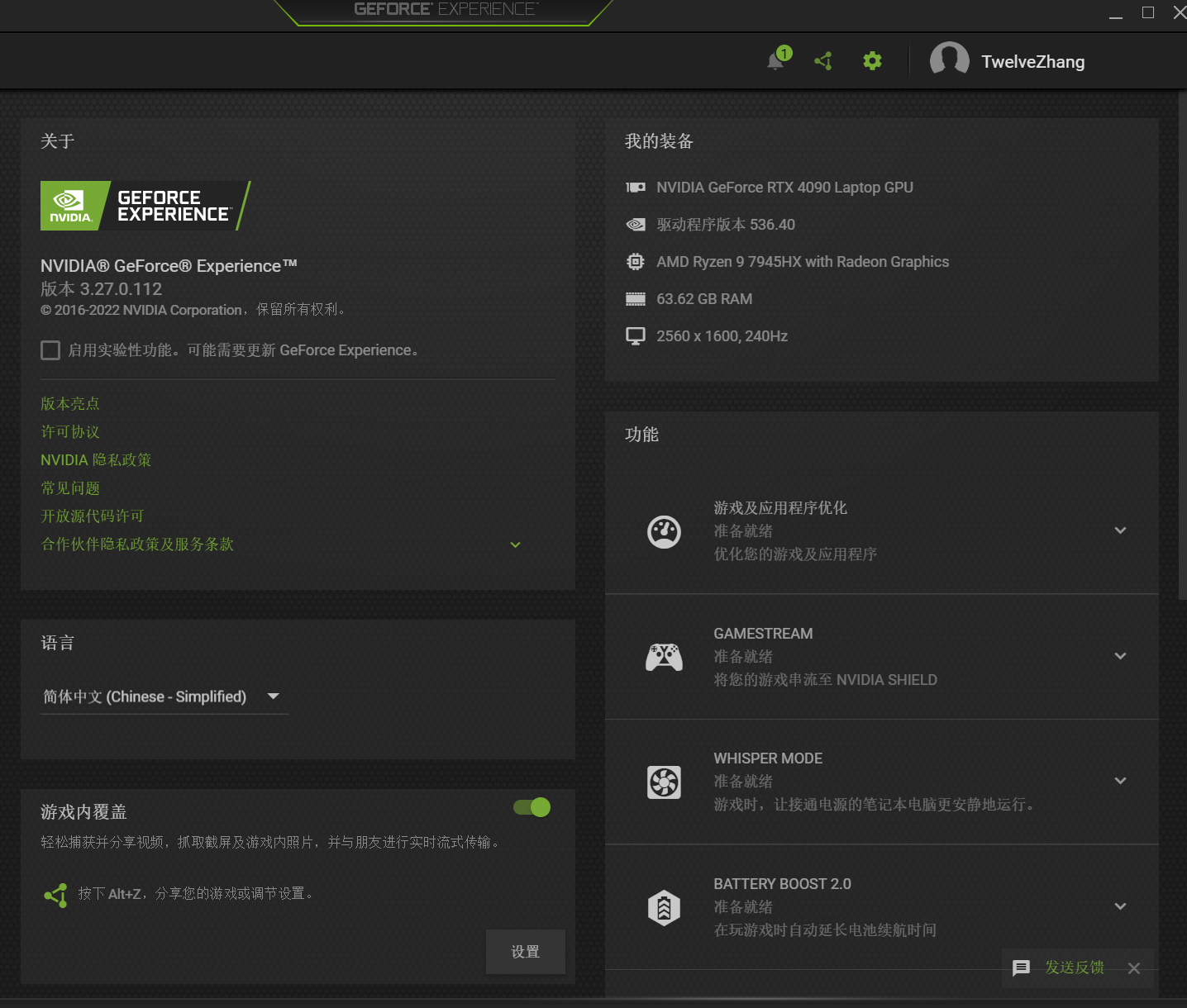This screenshot has width=1187, height=1008.
Task: Open the share overlay icon in header
Action: point(823,61)
